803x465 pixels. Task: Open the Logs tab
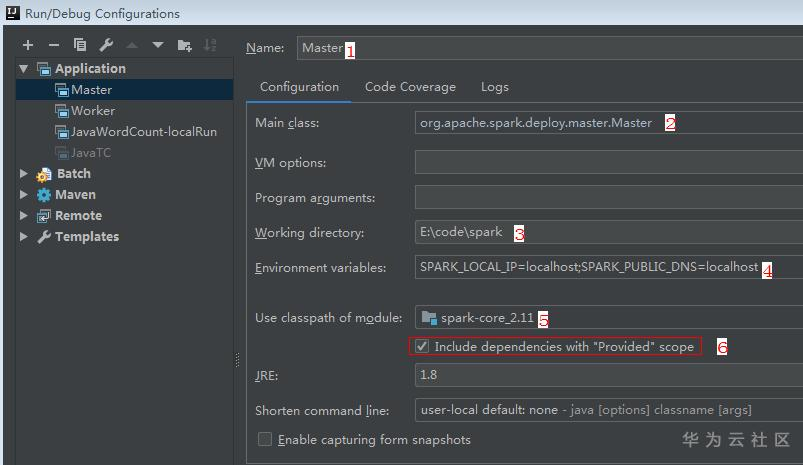(x=495, y=87)
